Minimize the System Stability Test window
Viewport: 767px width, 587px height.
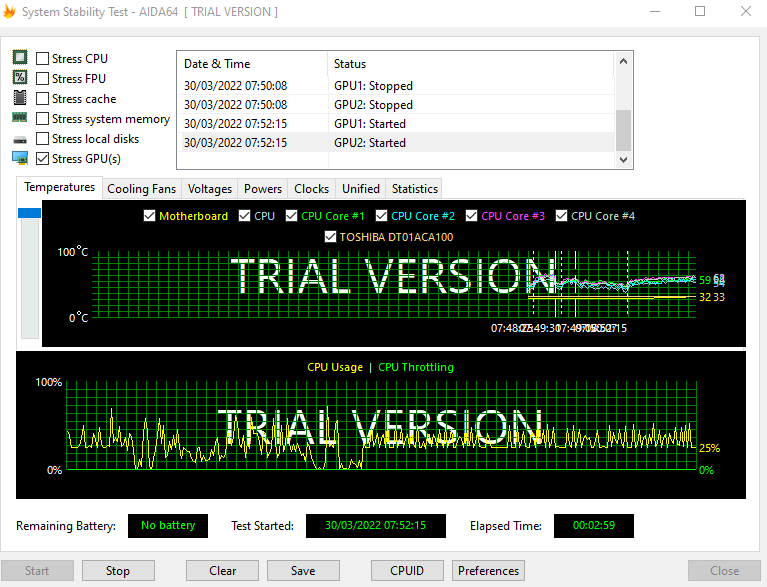click(x=655, y=11)
